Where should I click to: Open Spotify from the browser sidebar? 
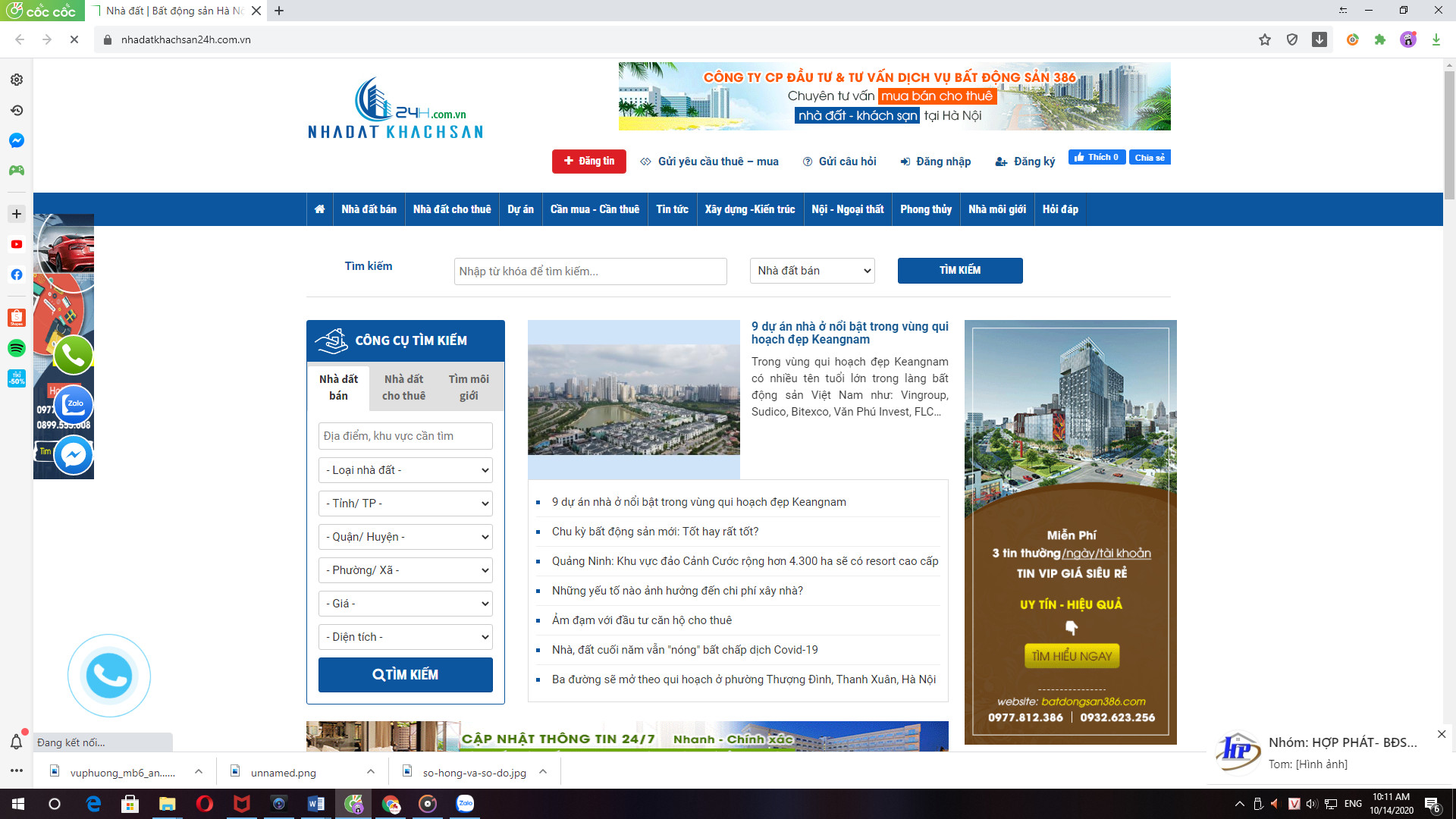click(17, 348)
